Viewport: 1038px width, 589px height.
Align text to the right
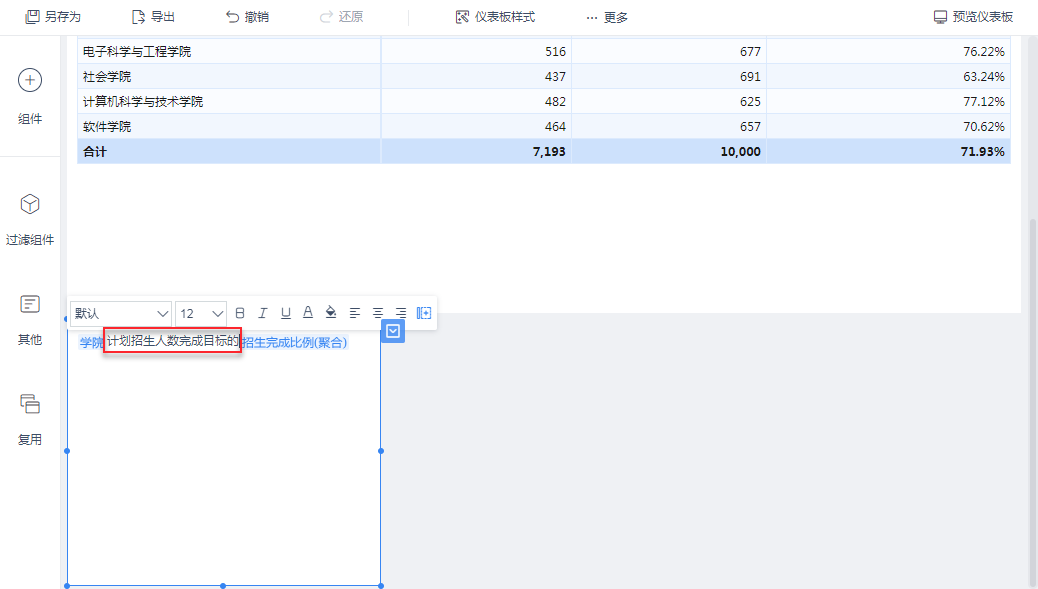coord(401,313)
